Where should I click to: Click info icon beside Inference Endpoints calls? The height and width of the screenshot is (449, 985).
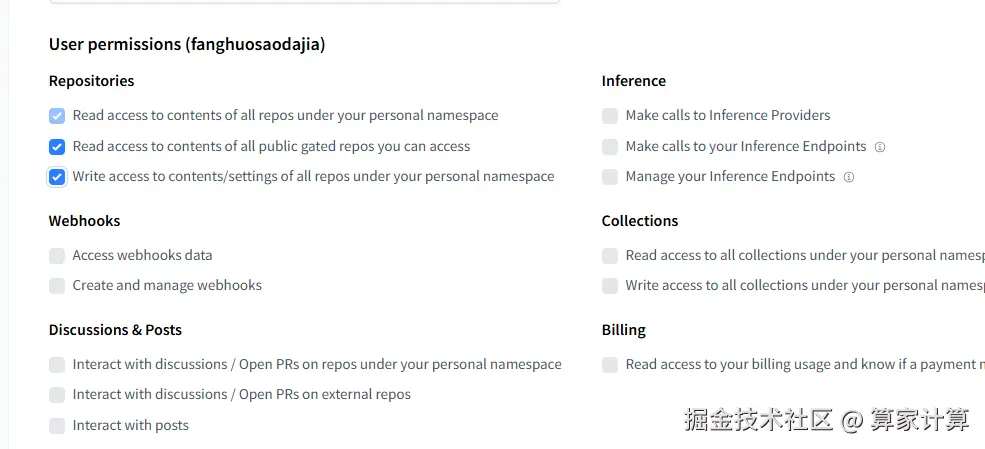(x=880, y=147)
